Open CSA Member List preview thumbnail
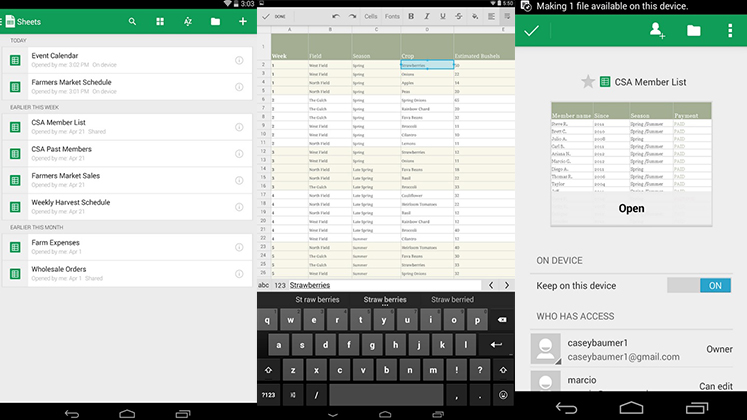The image size is (747, 420). [x=631, y=164]
